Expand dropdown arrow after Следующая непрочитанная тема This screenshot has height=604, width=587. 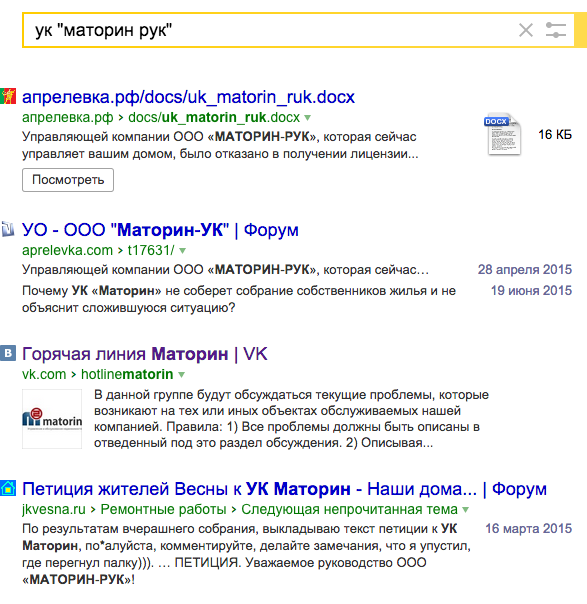click(465, 510)
